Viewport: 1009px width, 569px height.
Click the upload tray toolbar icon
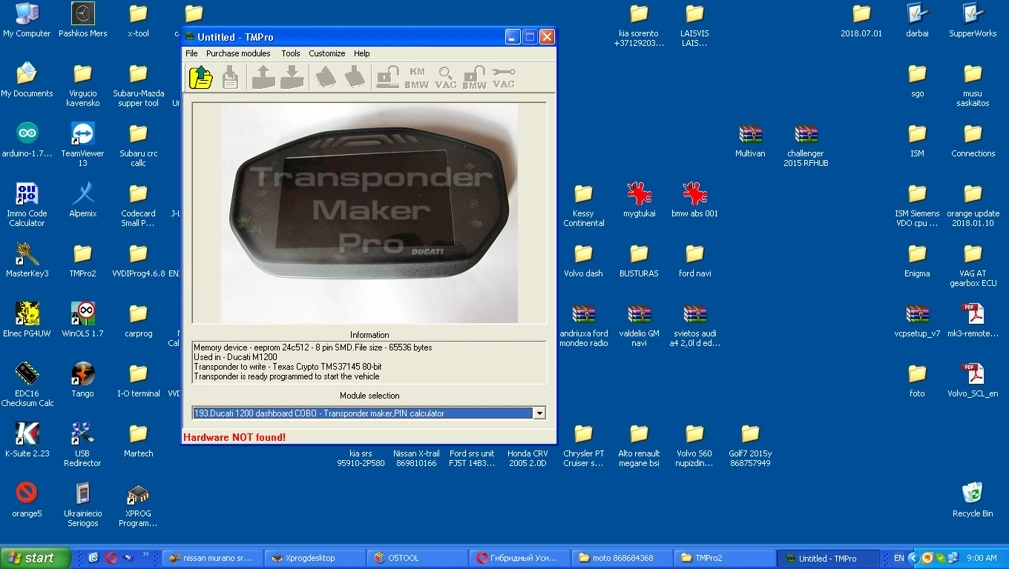263,77
